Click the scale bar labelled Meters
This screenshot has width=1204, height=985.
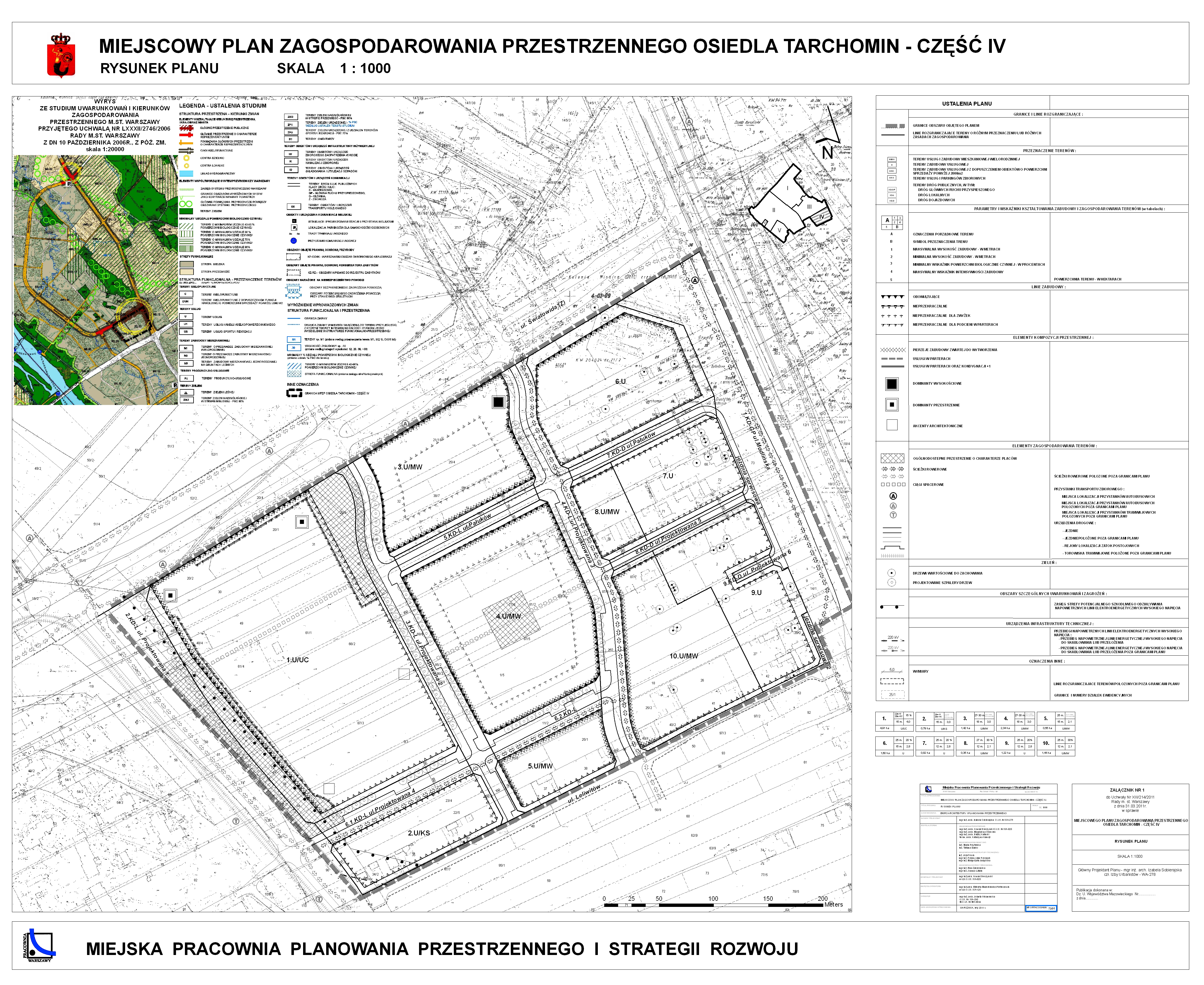(723, 903)
